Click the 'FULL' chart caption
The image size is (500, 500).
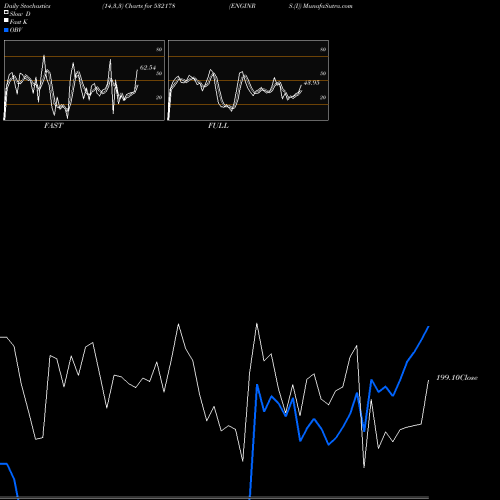[x=218, y=126]
